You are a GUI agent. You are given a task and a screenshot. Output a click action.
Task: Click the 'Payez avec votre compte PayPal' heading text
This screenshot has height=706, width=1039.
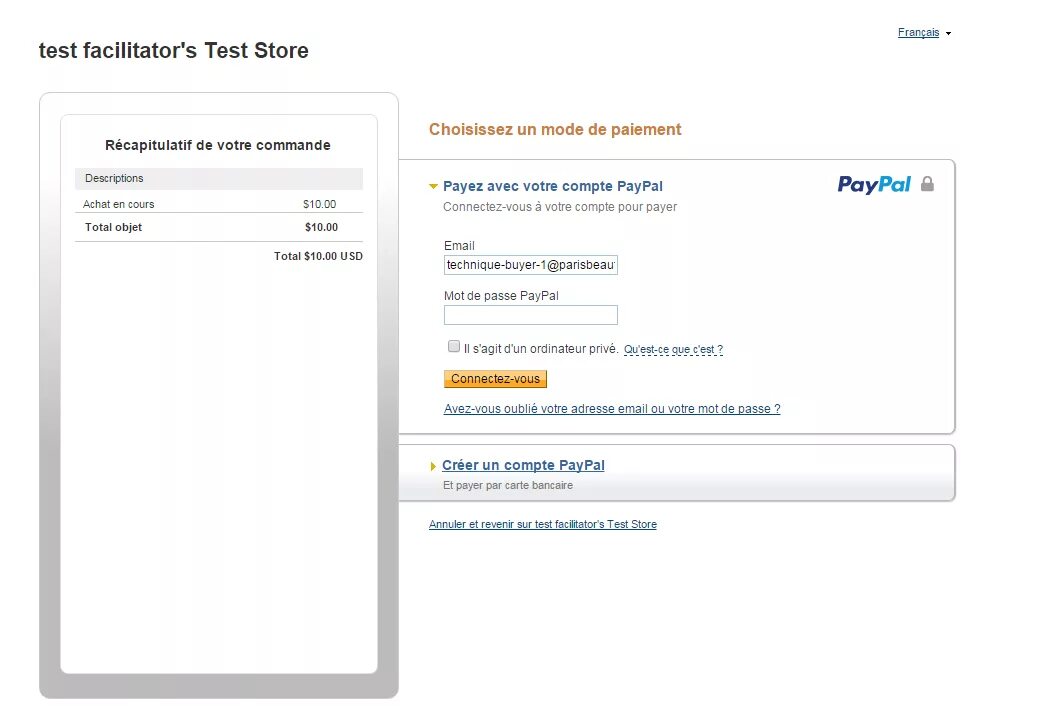coord(552,186)
